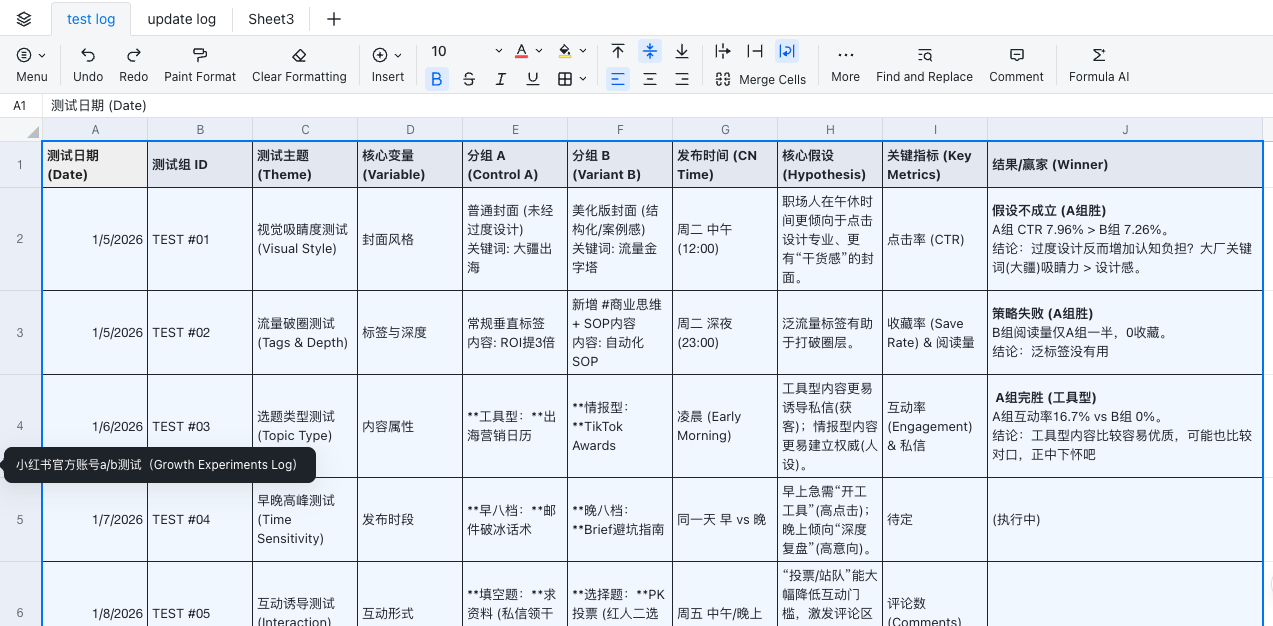Clear formatting of the selection

click(298, 64)
